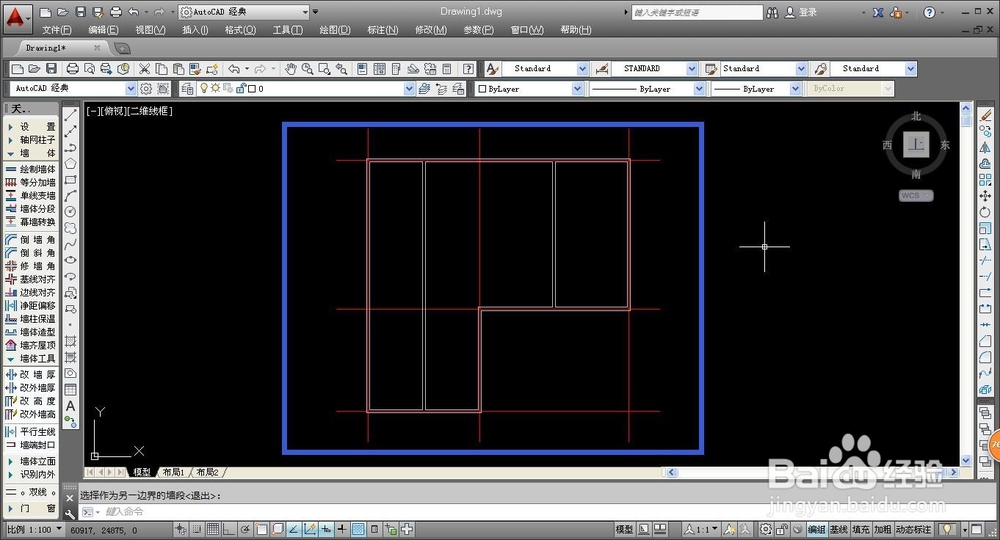
Task: Toggle the 加粗 status bar button
Action: click(883, 529)
